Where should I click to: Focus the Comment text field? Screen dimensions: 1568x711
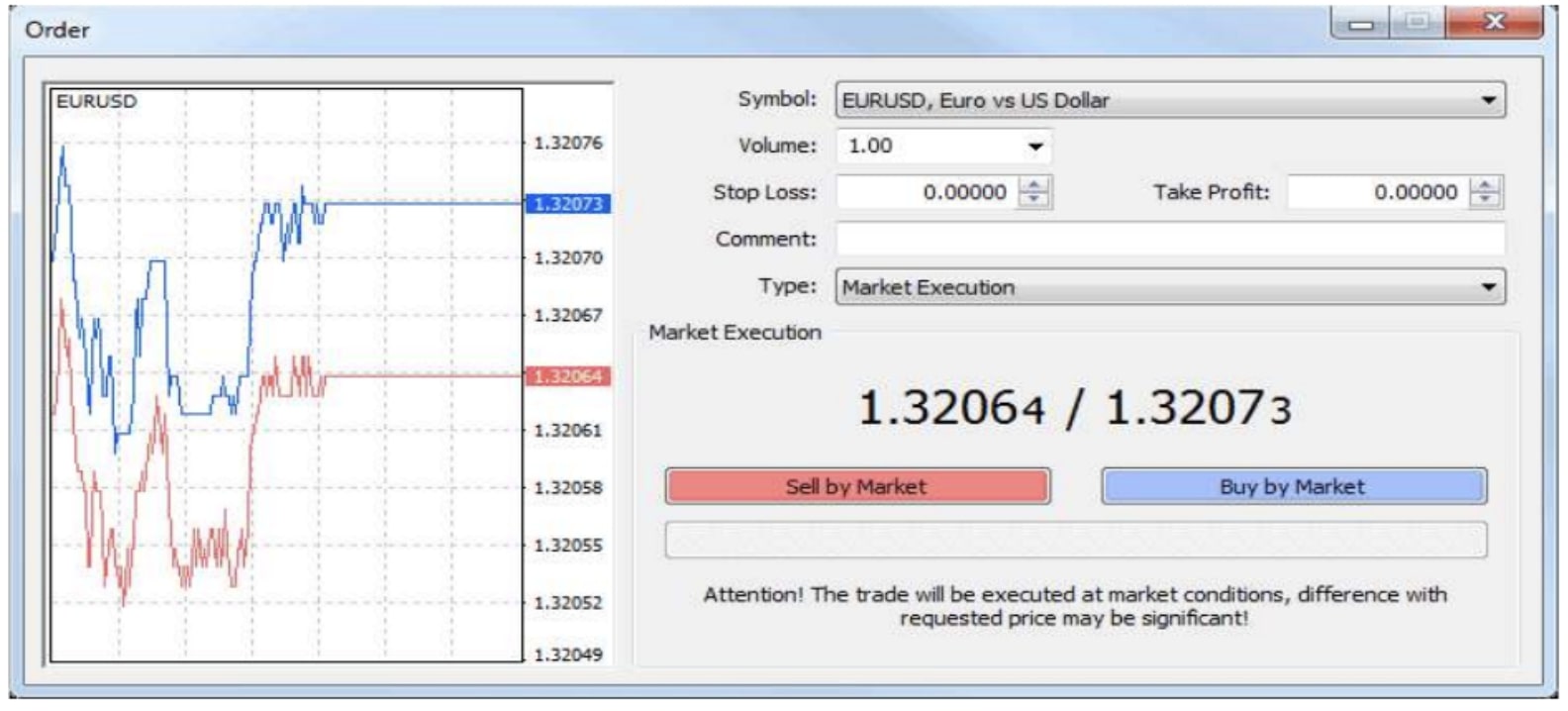point(1168,239)
